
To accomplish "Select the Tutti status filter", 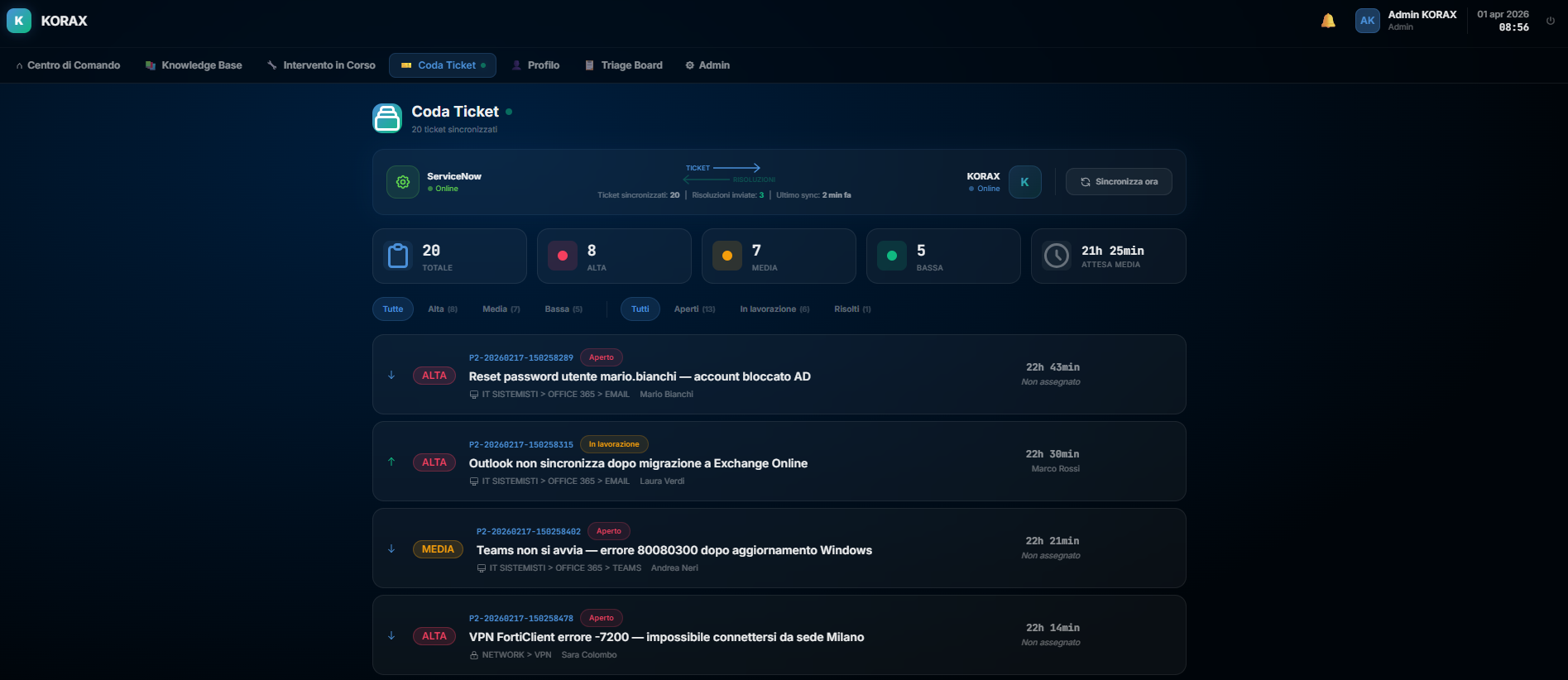I will point(640,309).
